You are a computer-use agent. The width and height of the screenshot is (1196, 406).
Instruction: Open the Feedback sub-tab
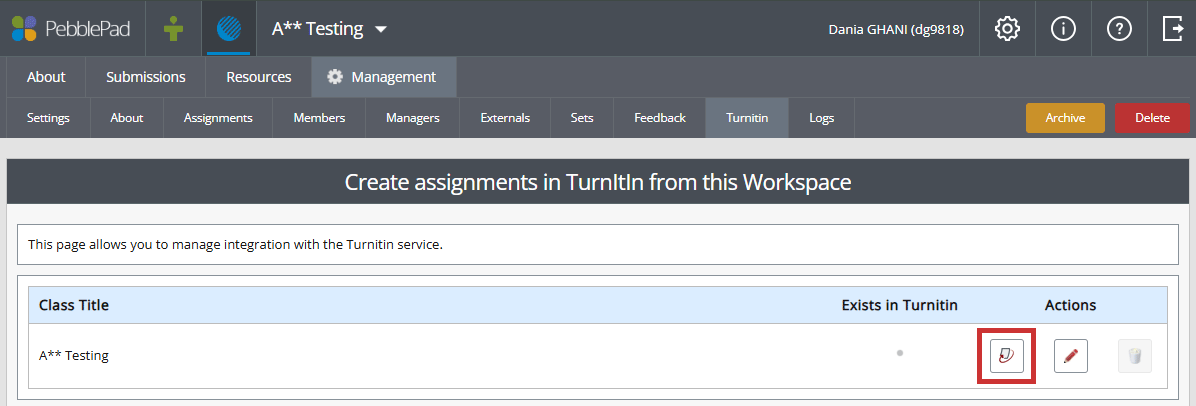660,118
